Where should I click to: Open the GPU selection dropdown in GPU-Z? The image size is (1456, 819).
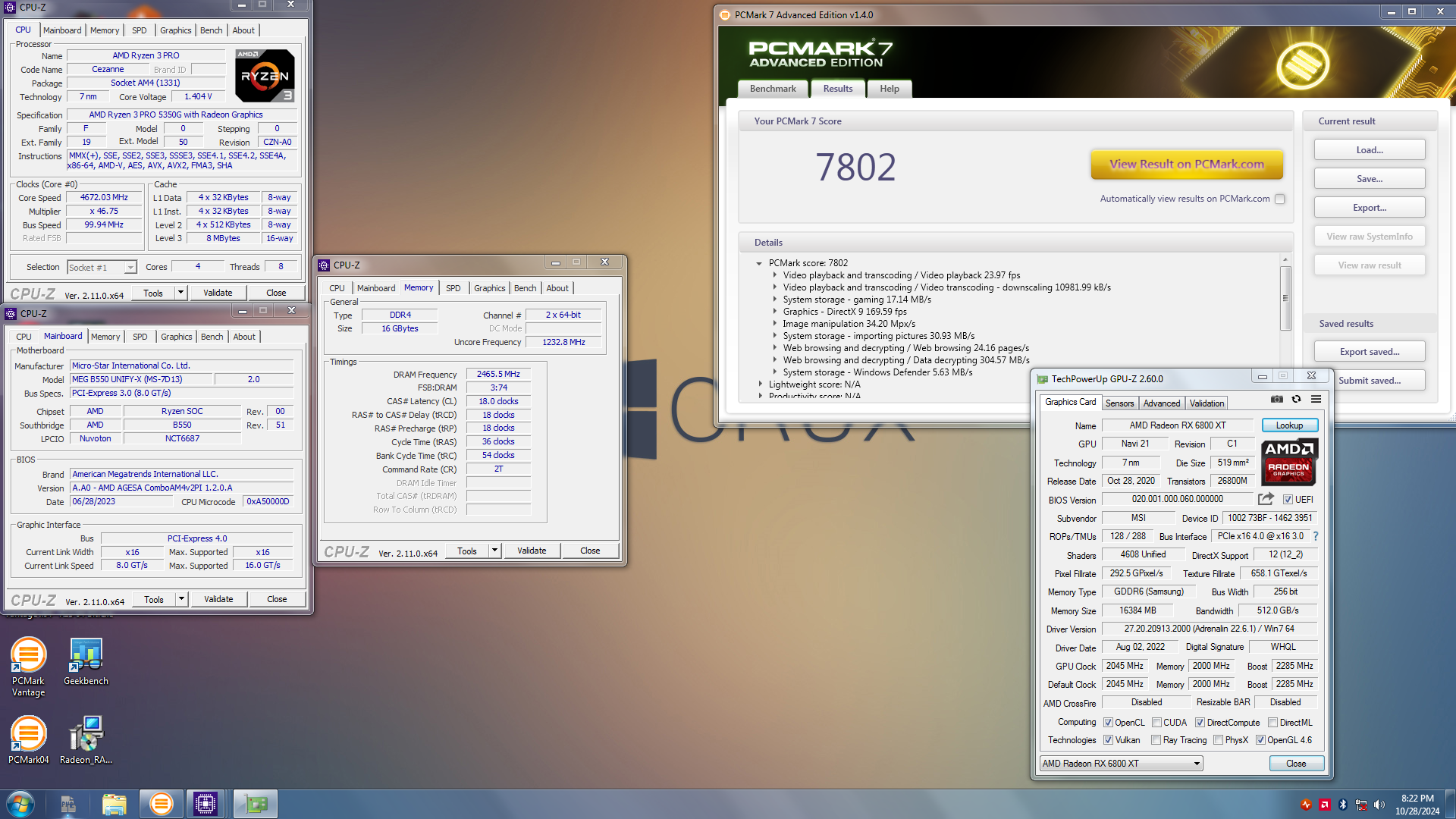[x=1122, y=763]
